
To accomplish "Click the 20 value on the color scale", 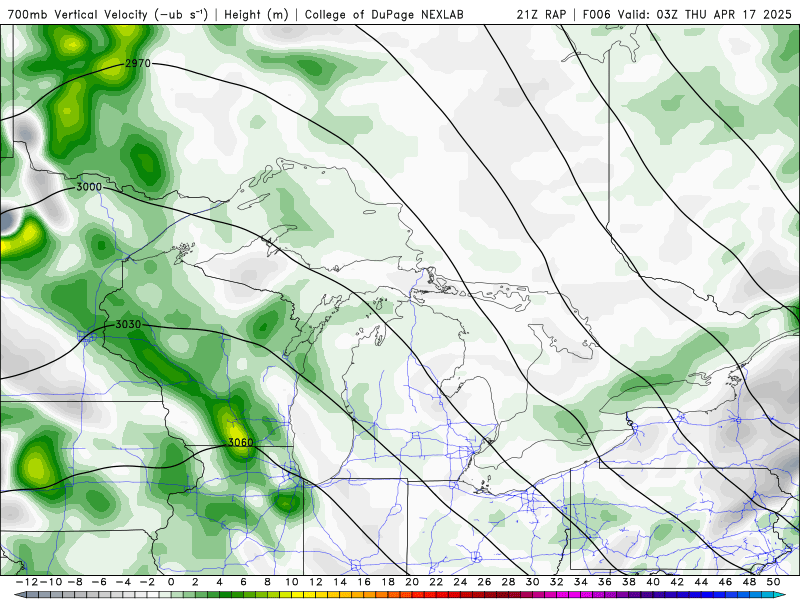I will click(412, 582).
